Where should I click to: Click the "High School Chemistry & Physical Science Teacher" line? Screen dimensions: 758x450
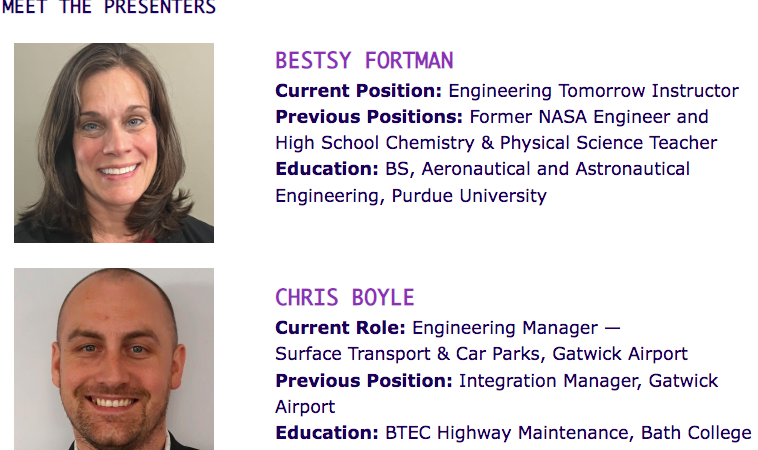[496, 143]
